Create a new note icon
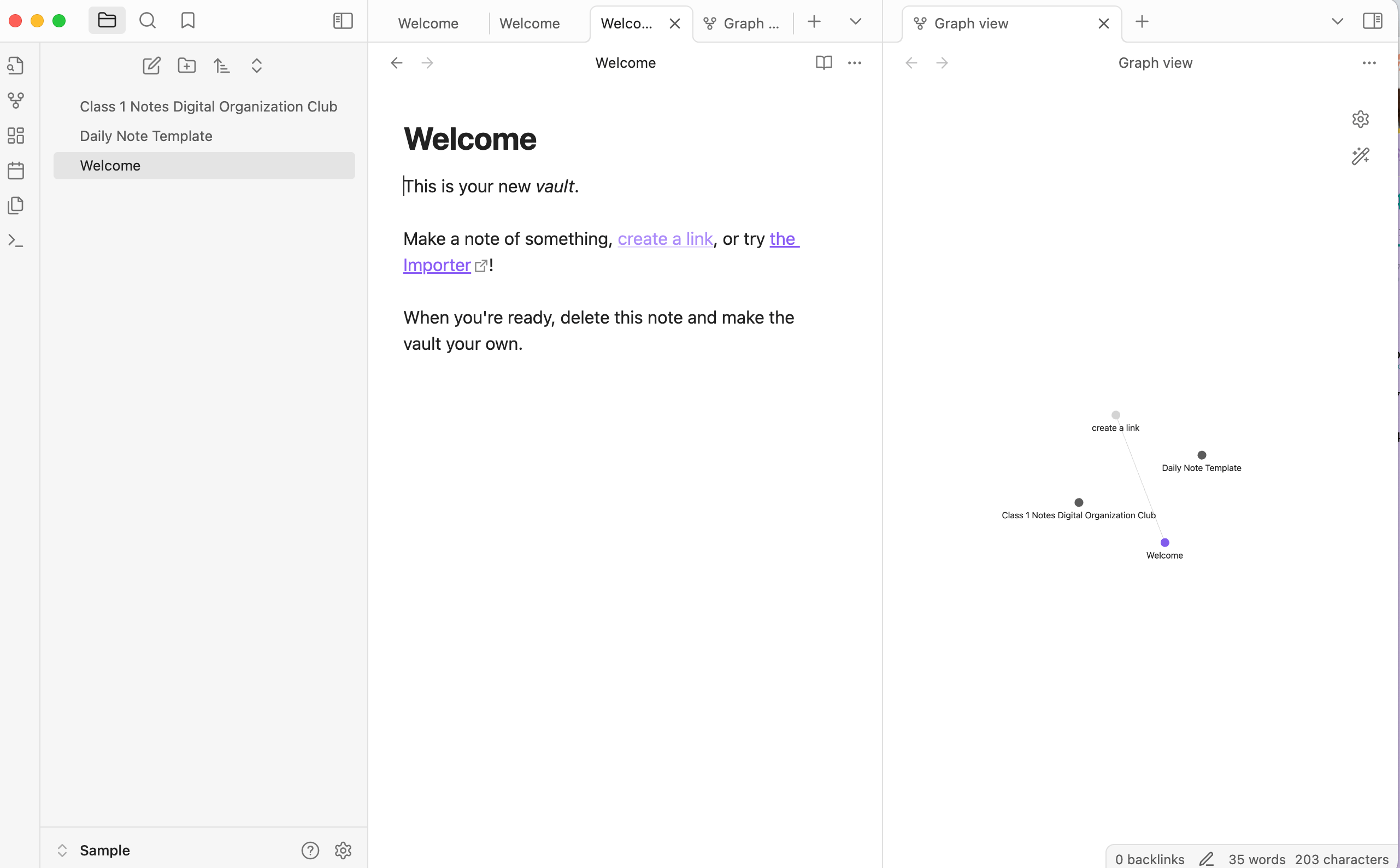 [151, 66]
